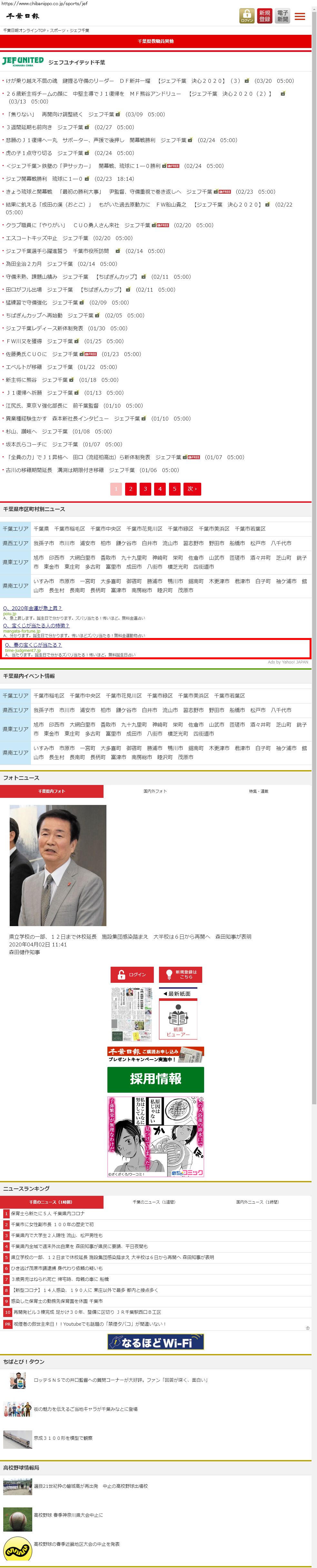The width and height of the screenshot is (317, 1568).
Task: Click the red 新規登録 header icon
Action: click(264, 16)
